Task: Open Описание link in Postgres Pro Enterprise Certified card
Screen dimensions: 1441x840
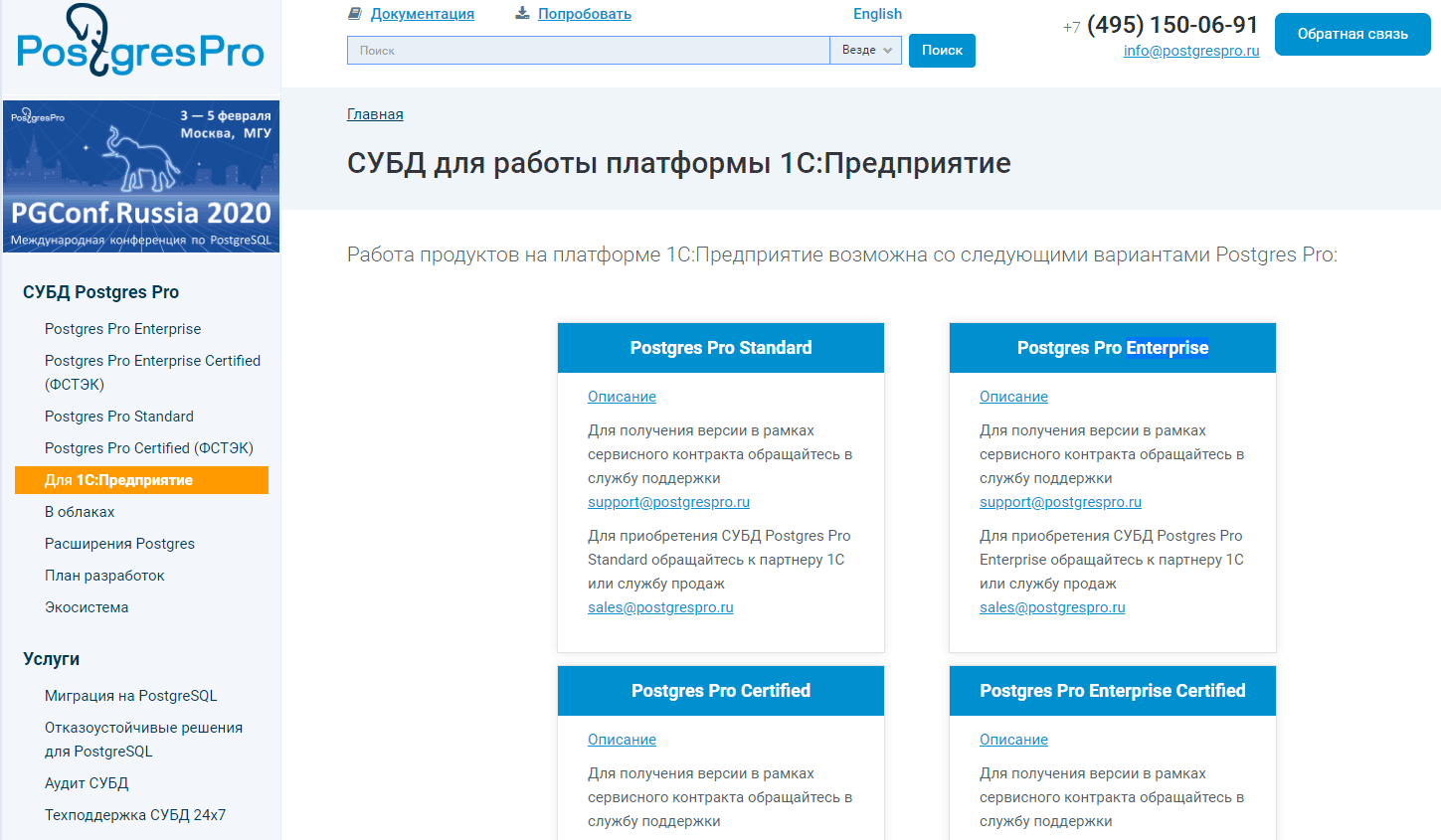Action: tap(1013, 740)
